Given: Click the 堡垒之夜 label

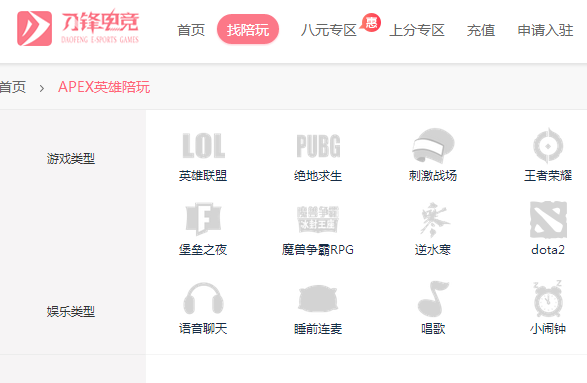Looking at the screenshot, I should pyautogui.click(x=203, y=249).
